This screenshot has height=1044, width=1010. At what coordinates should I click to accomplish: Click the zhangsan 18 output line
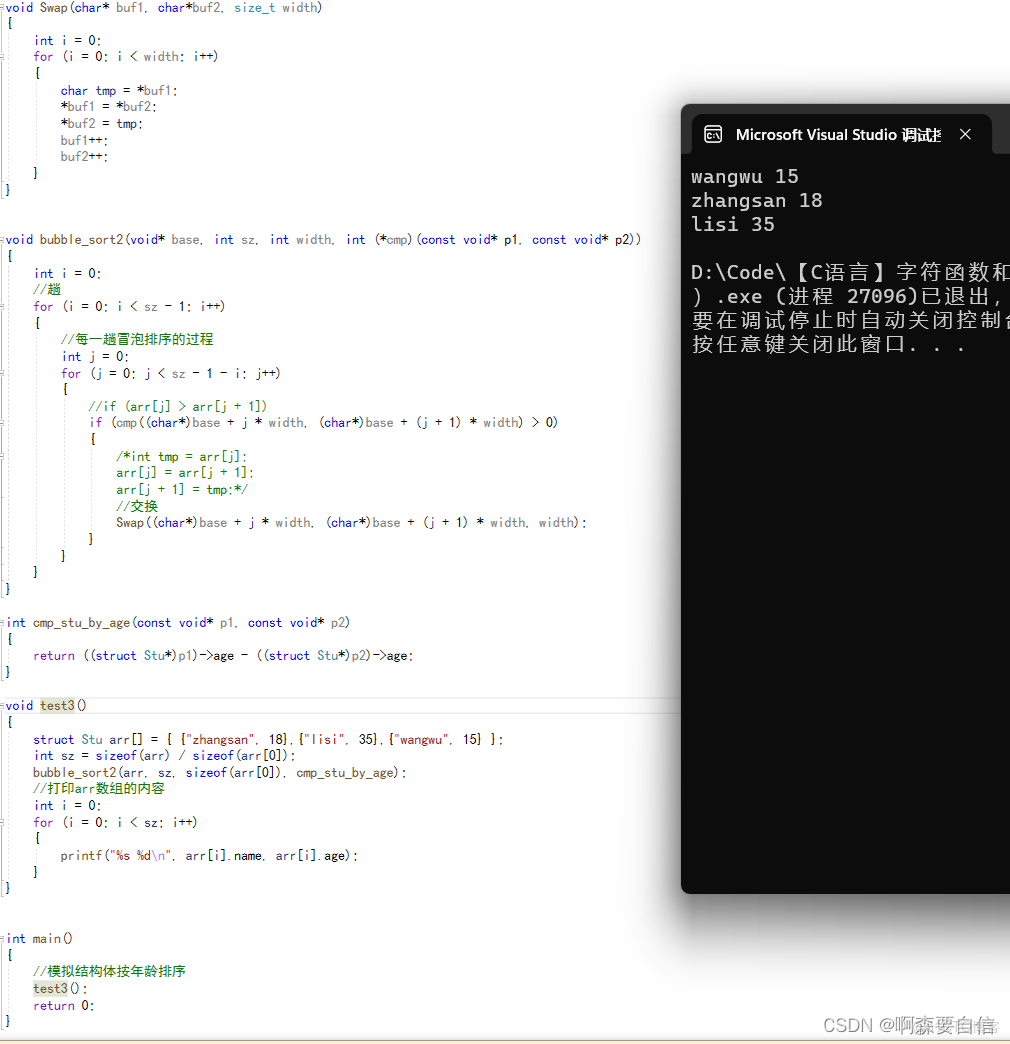[x=757, y=200]
